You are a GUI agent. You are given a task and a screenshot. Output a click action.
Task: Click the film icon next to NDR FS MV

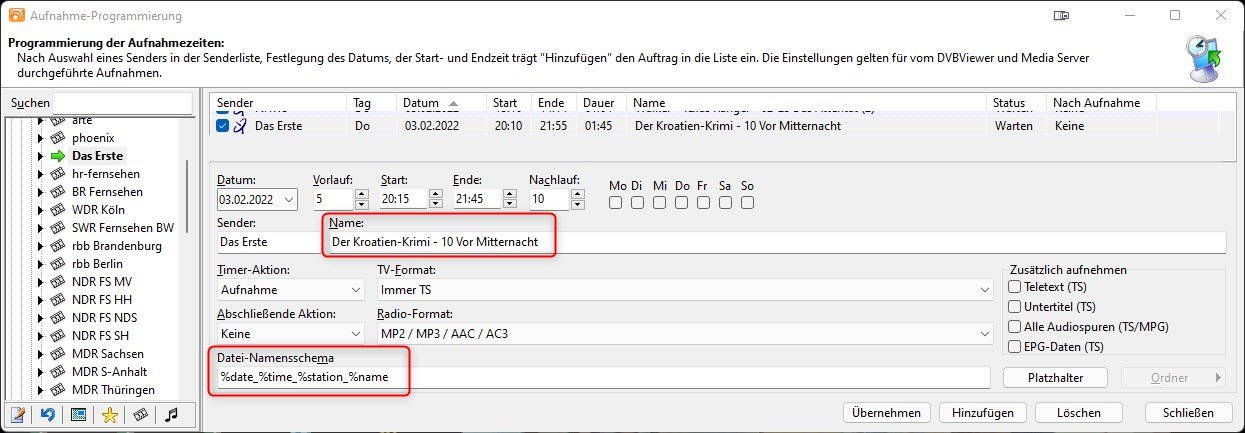58,282
